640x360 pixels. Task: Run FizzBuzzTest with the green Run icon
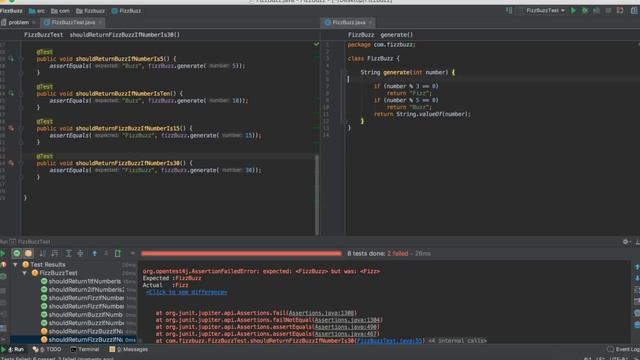(x=573, y=11)
